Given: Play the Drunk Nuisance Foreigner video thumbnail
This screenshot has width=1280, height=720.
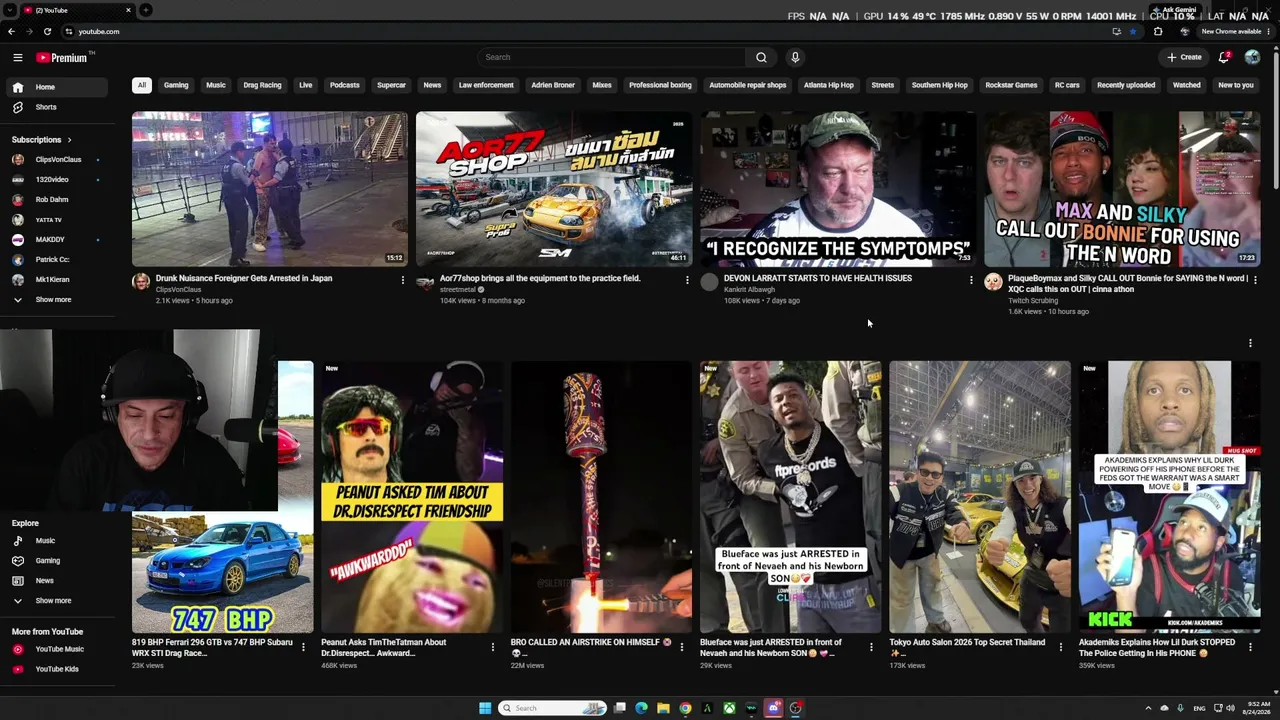Looking at the screenshot, I should point(270,189).
